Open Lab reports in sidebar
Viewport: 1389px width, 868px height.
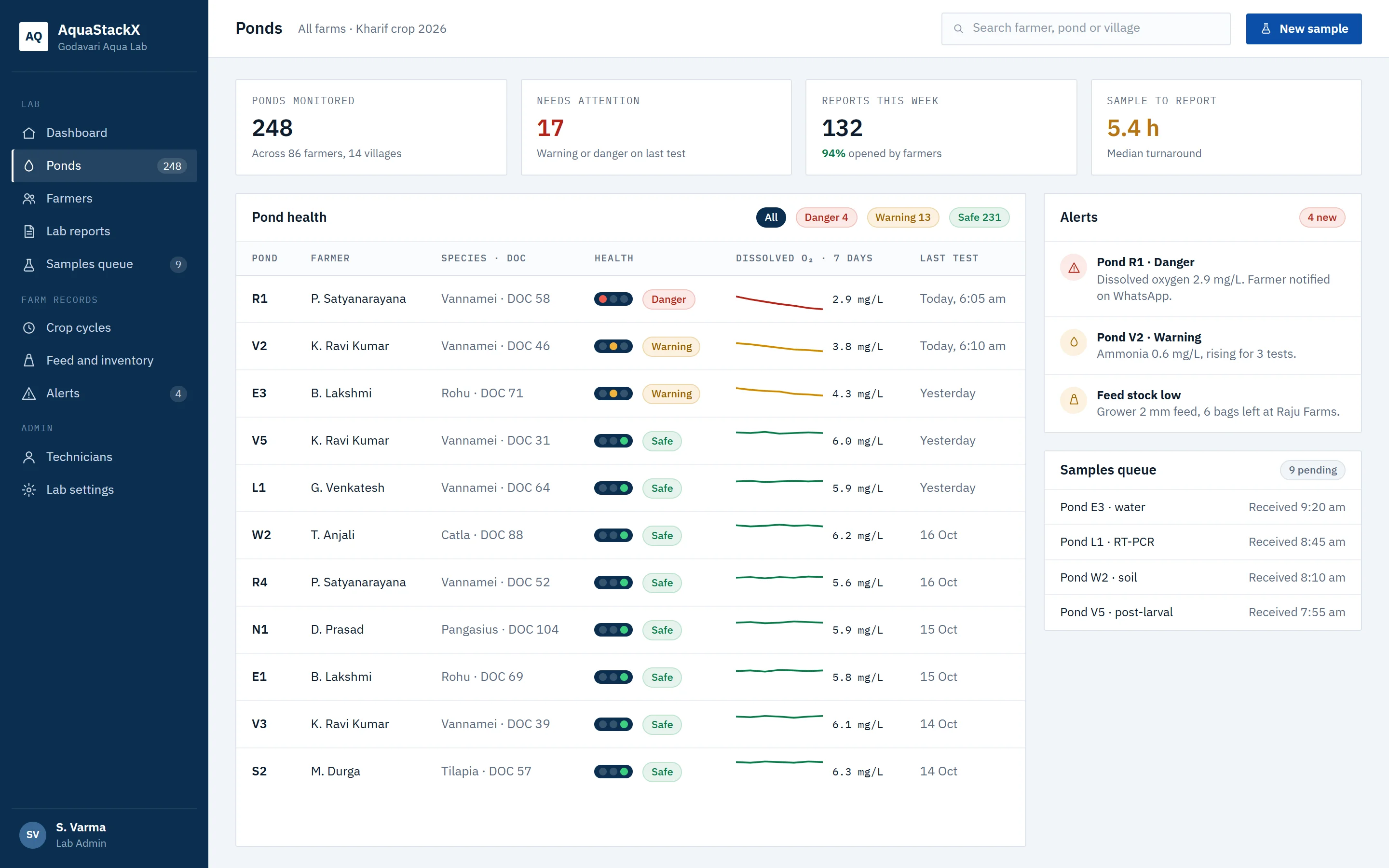(104, 231)
